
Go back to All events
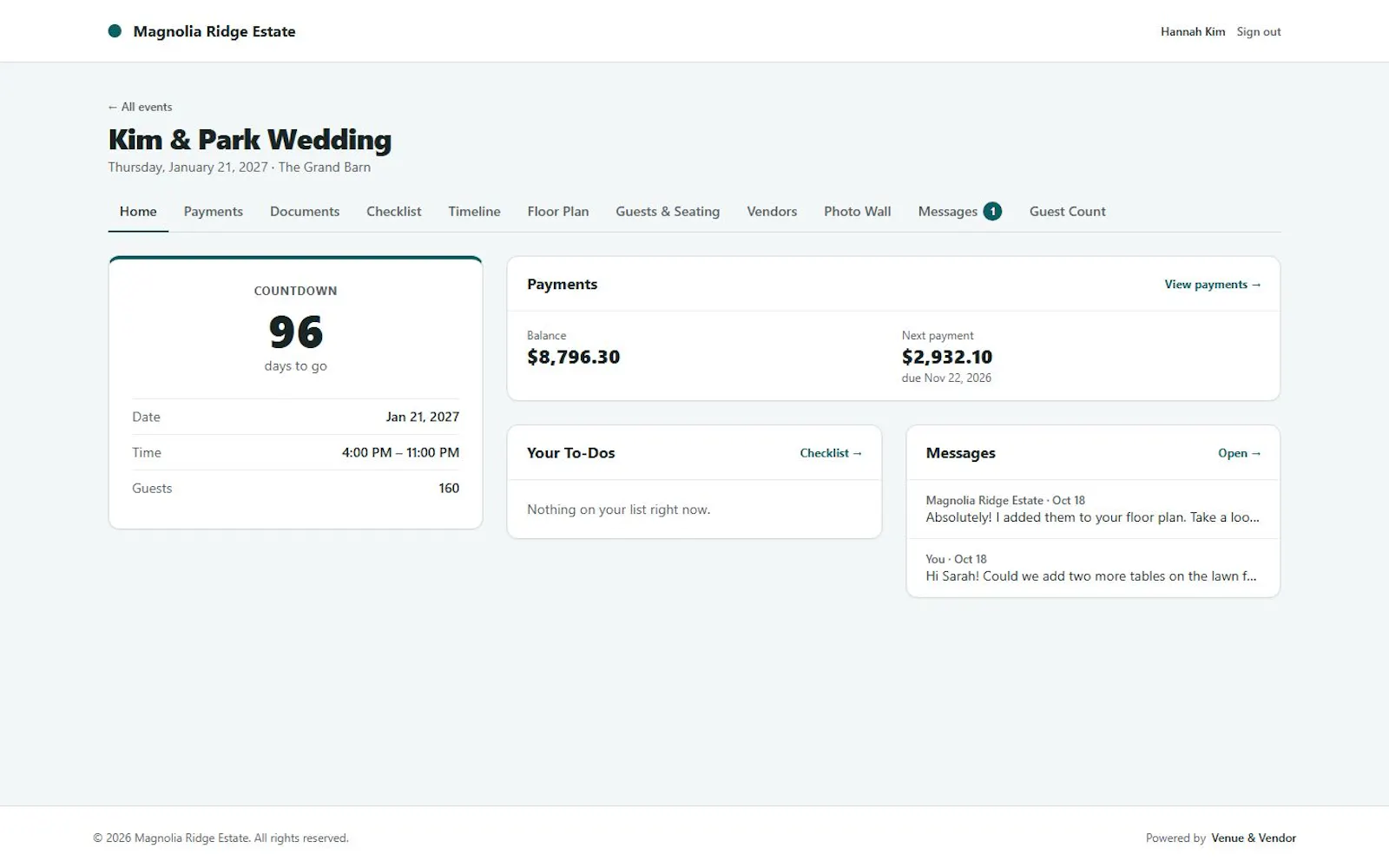(x=140, y=107)
